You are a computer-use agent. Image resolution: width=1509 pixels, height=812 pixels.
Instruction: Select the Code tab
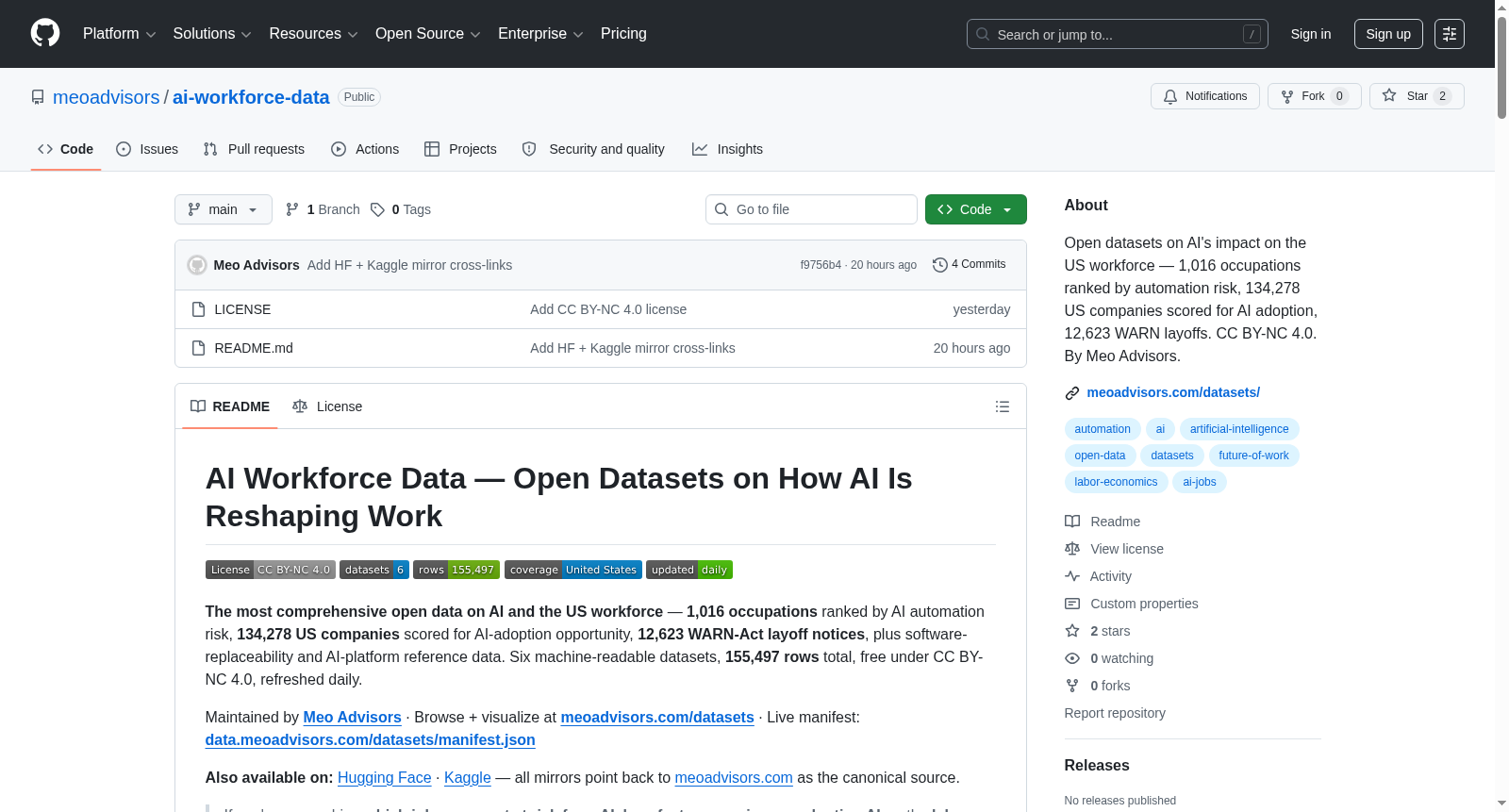point(66,149)
